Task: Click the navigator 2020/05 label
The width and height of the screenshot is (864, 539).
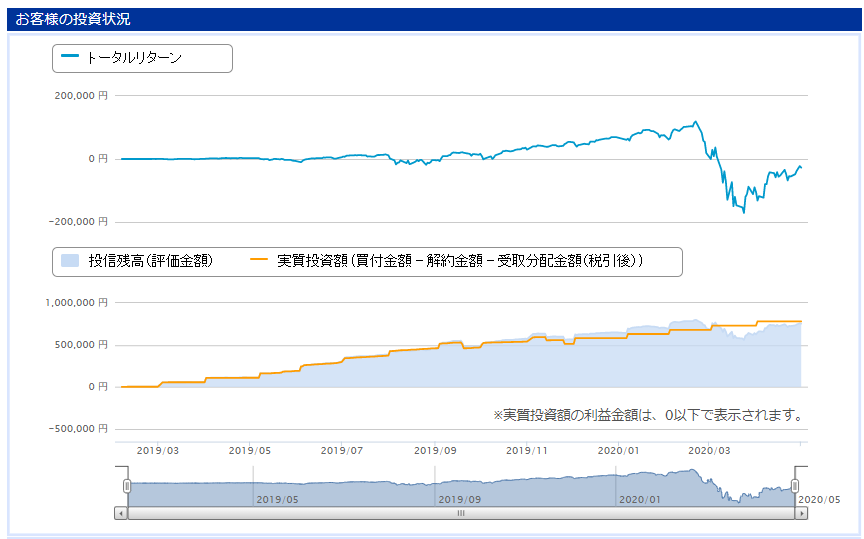Action: point(819,499)
